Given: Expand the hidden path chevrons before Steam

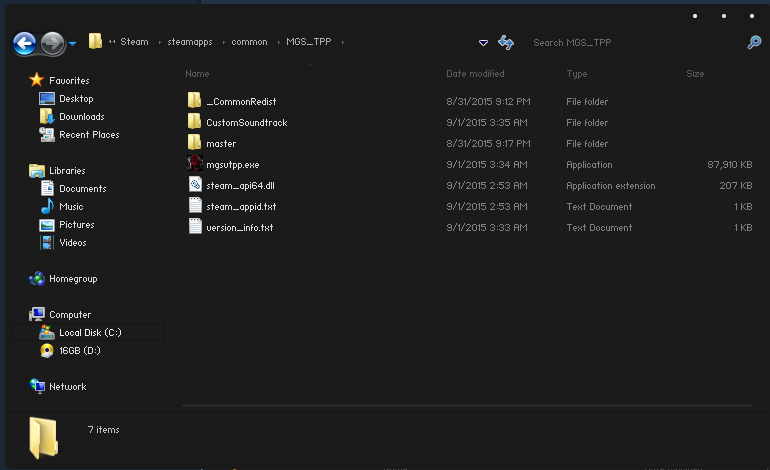Looking at the screenshot, I should (112, 42).
